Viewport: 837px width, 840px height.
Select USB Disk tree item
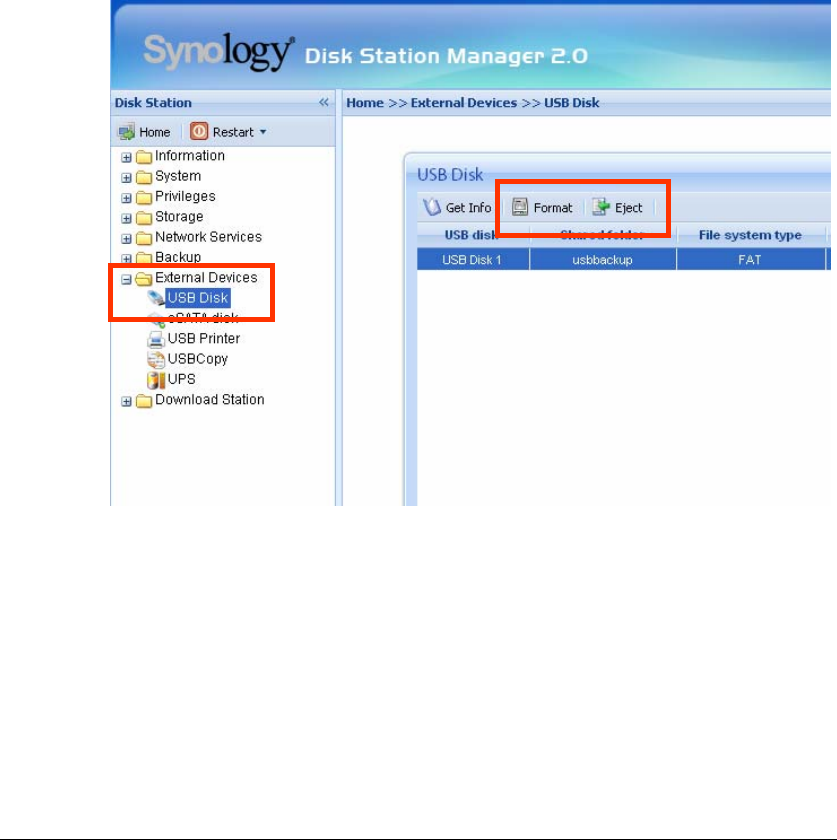click(x=198, y=298)
